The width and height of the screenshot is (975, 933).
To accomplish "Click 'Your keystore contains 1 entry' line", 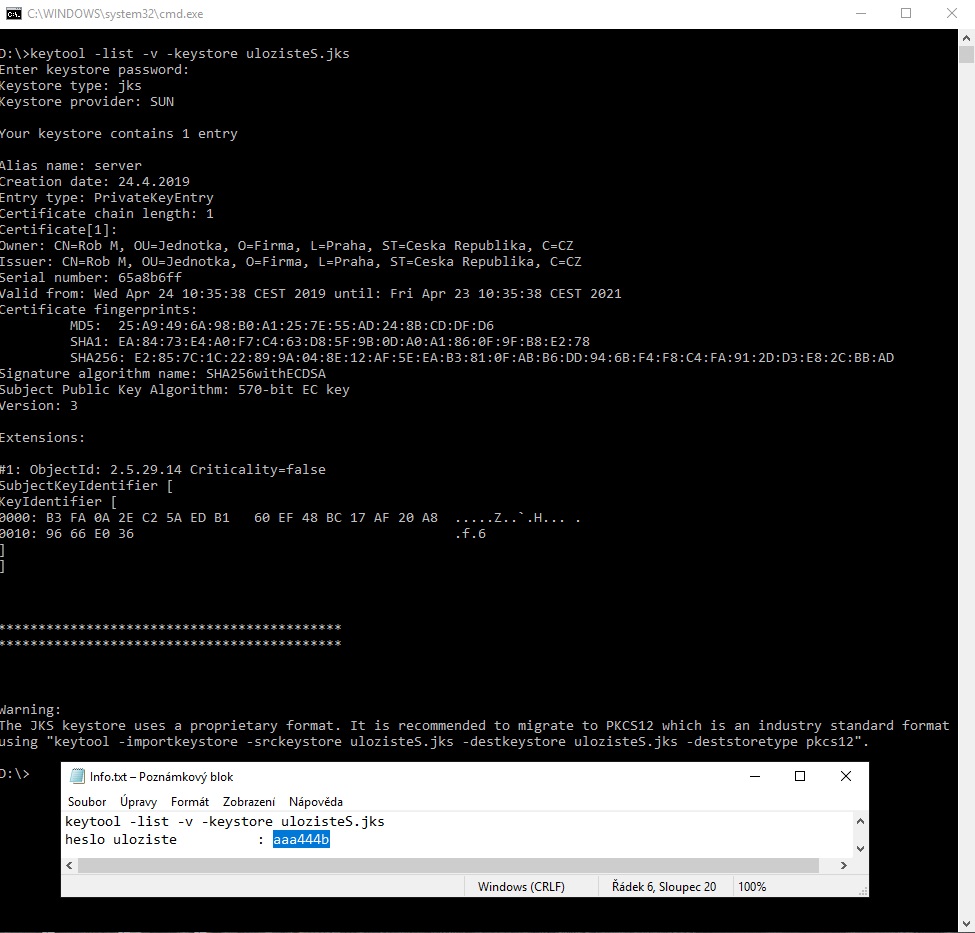I will click(118, 134).
